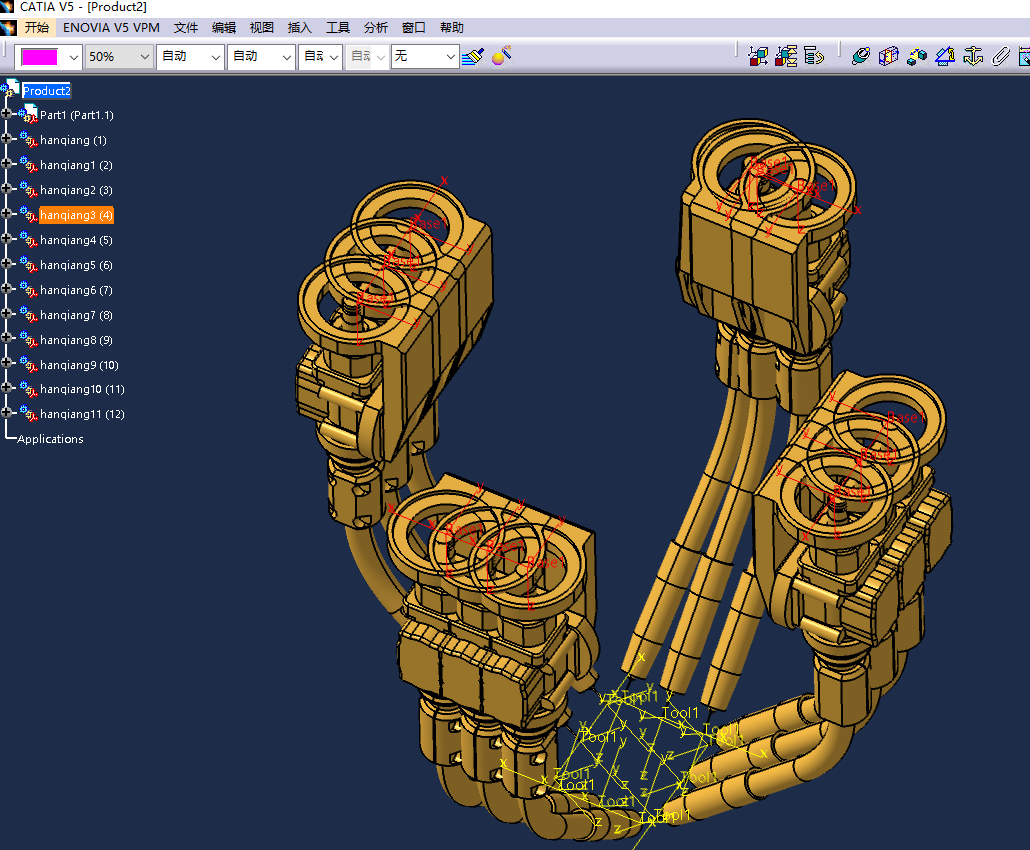Click the paperclip attachment icon

click(1000, 56)
